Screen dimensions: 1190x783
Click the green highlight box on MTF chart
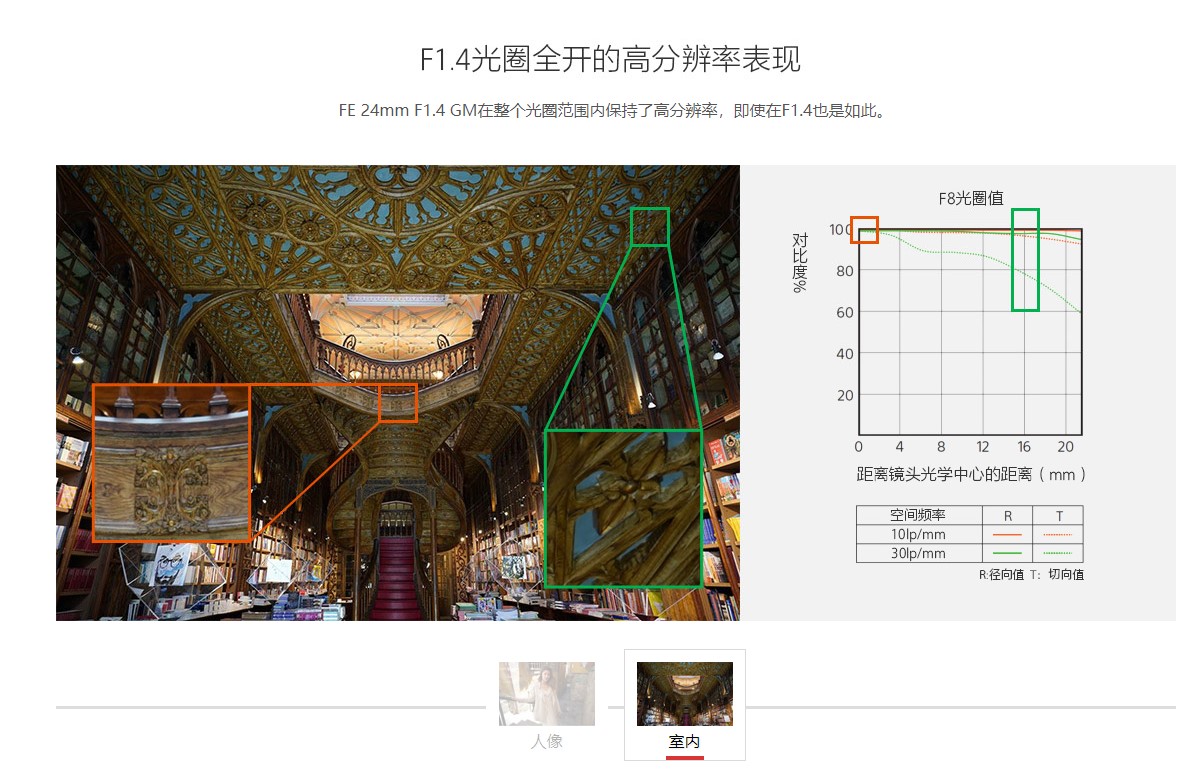[1025, 260]
